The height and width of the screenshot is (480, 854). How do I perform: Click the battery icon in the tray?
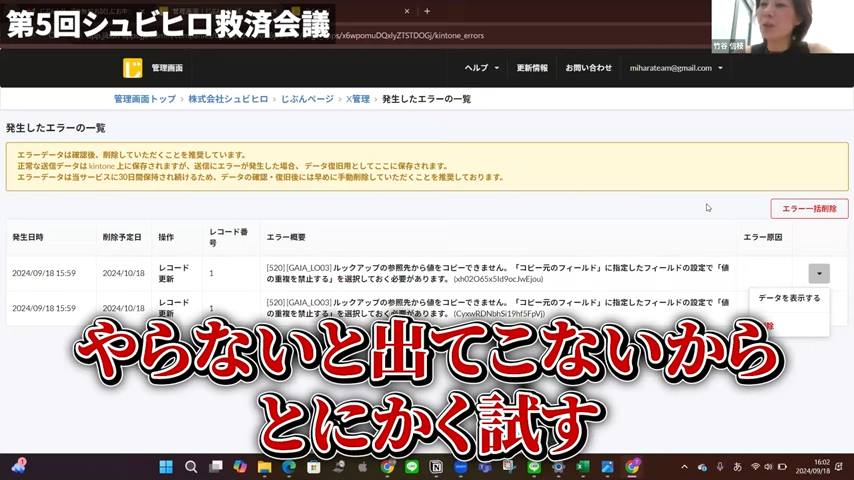[x=783, y=467]
